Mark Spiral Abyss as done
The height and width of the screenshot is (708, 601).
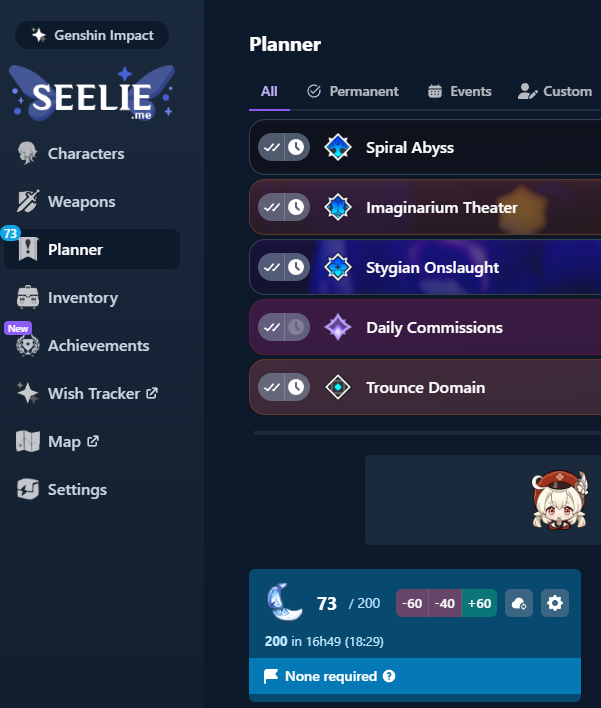click(x=271, y=147)
